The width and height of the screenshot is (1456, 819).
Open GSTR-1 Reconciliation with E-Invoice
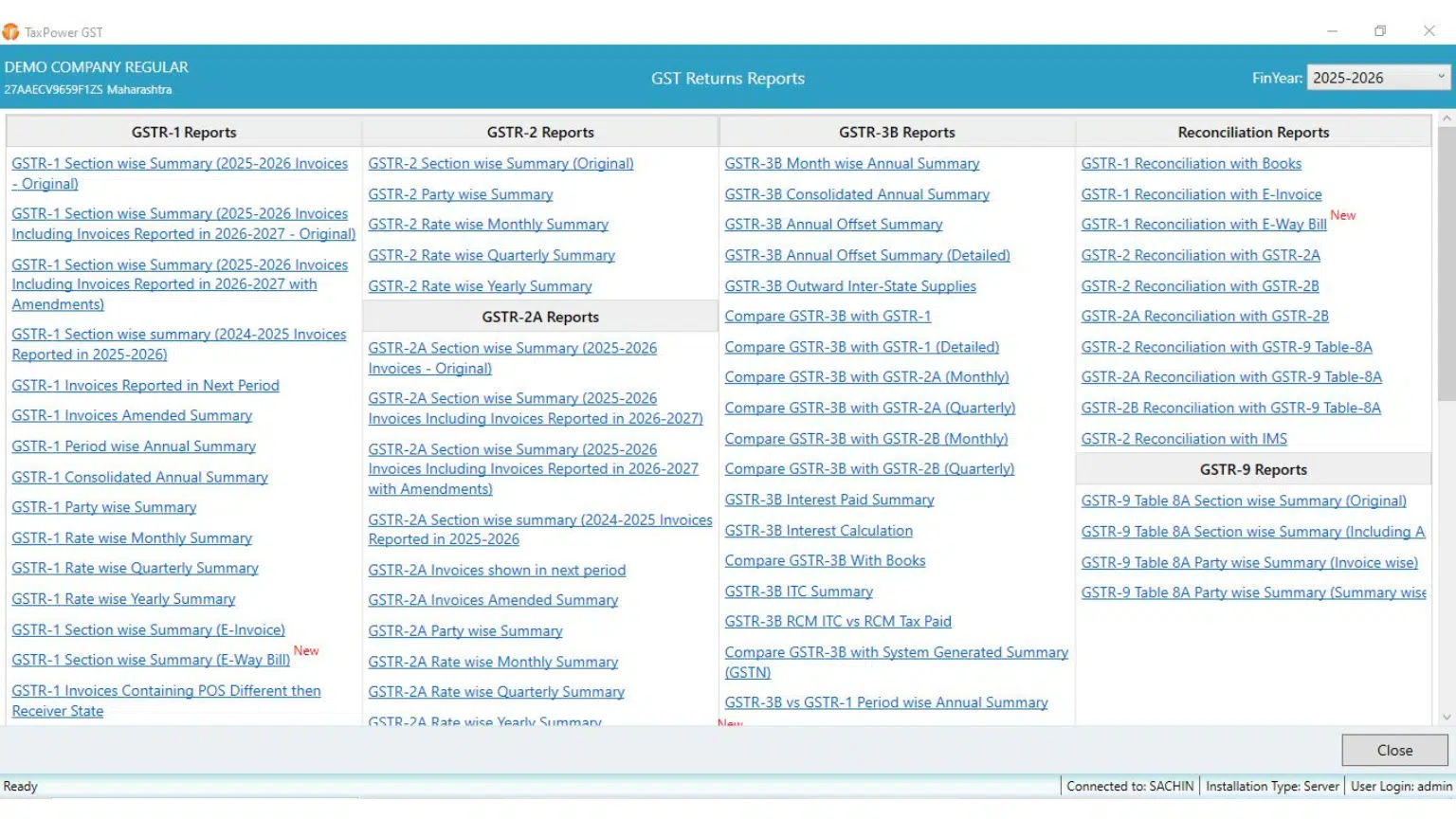1201,194
